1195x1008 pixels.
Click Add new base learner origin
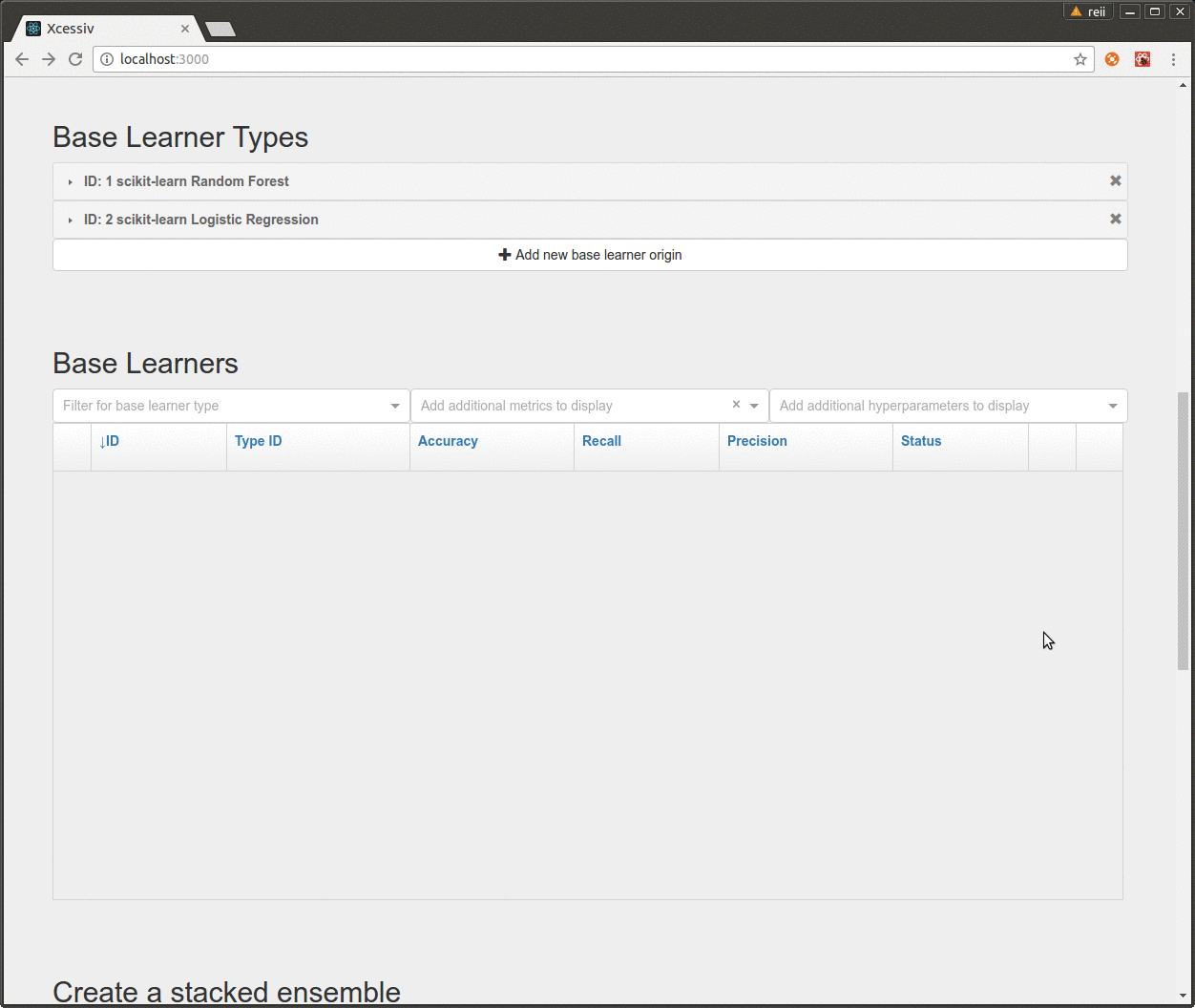[x=590, y=254]
